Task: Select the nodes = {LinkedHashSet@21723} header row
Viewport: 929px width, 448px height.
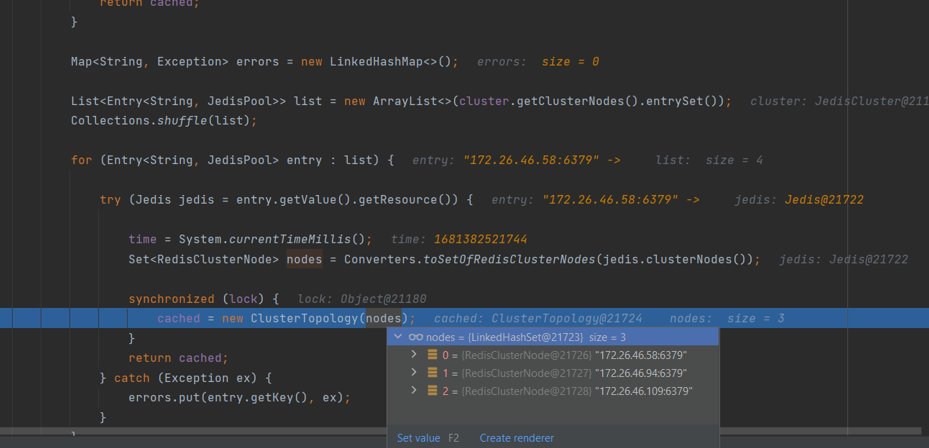Action: (553, 337)
